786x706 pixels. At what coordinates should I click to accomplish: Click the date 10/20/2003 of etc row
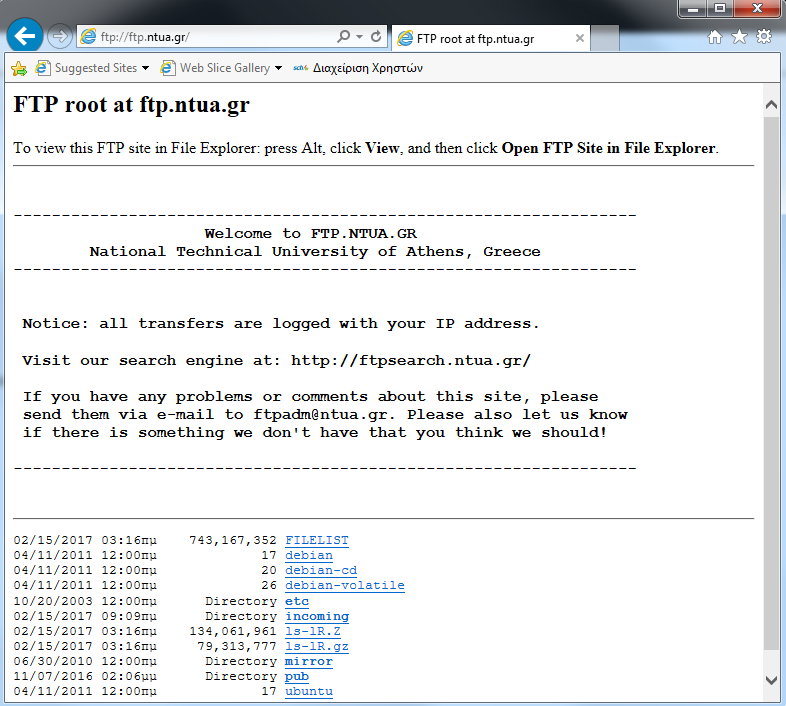click(53, 601)
